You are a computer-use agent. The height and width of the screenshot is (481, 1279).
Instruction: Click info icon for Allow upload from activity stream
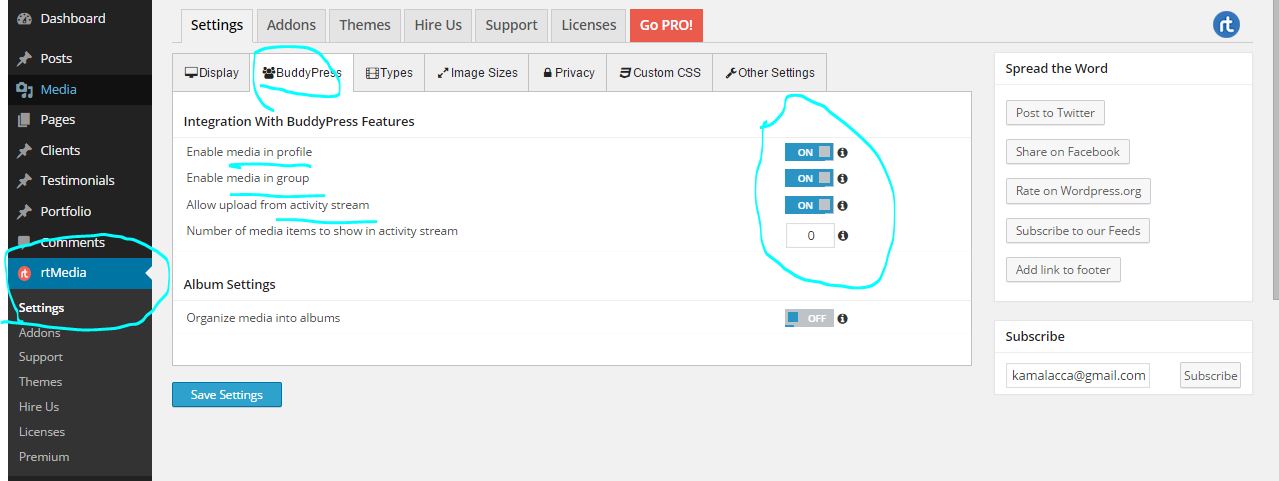point(842,205)
